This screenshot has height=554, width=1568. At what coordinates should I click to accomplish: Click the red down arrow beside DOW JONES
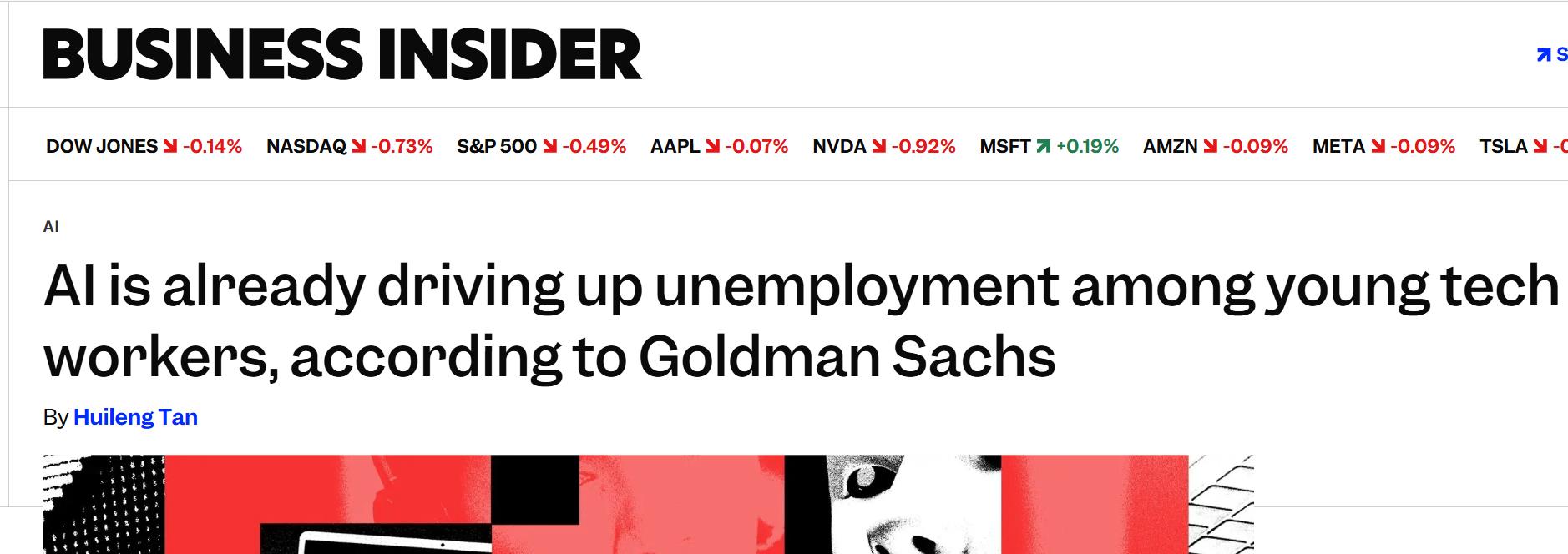pyautogui.click(x=170, y=147)
